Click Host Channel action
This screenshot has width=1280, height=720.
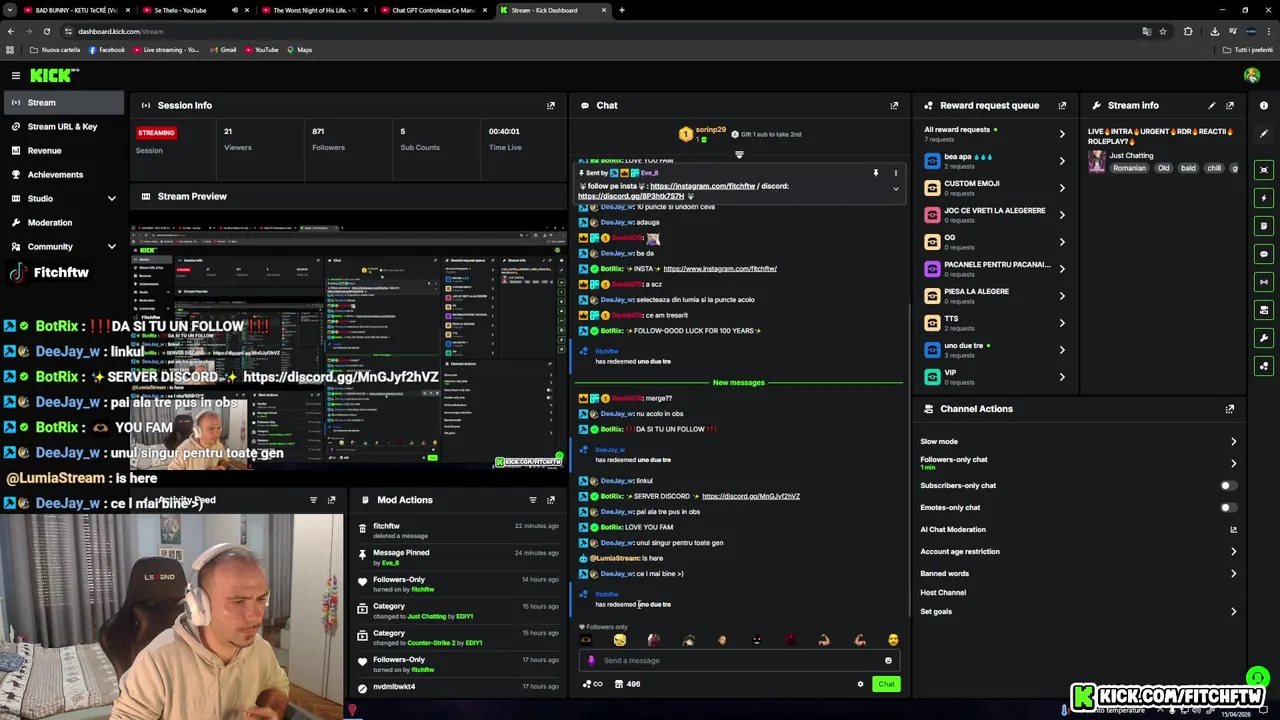[943, 593]
